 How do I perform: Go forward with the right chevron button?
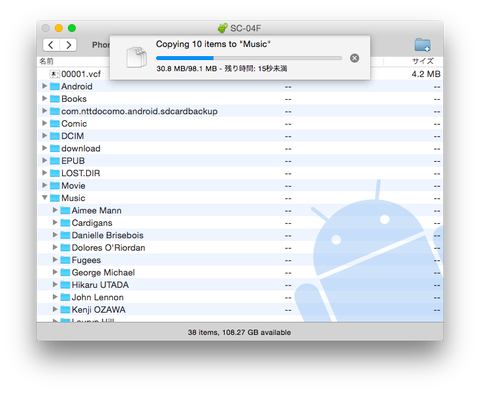68,45
